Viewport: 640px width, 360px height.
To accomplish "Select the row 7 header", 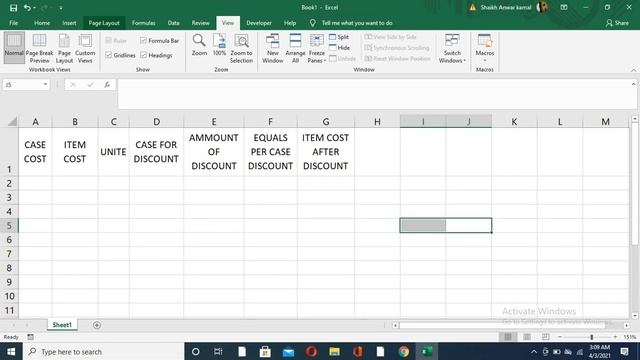I will coord(9,254).
